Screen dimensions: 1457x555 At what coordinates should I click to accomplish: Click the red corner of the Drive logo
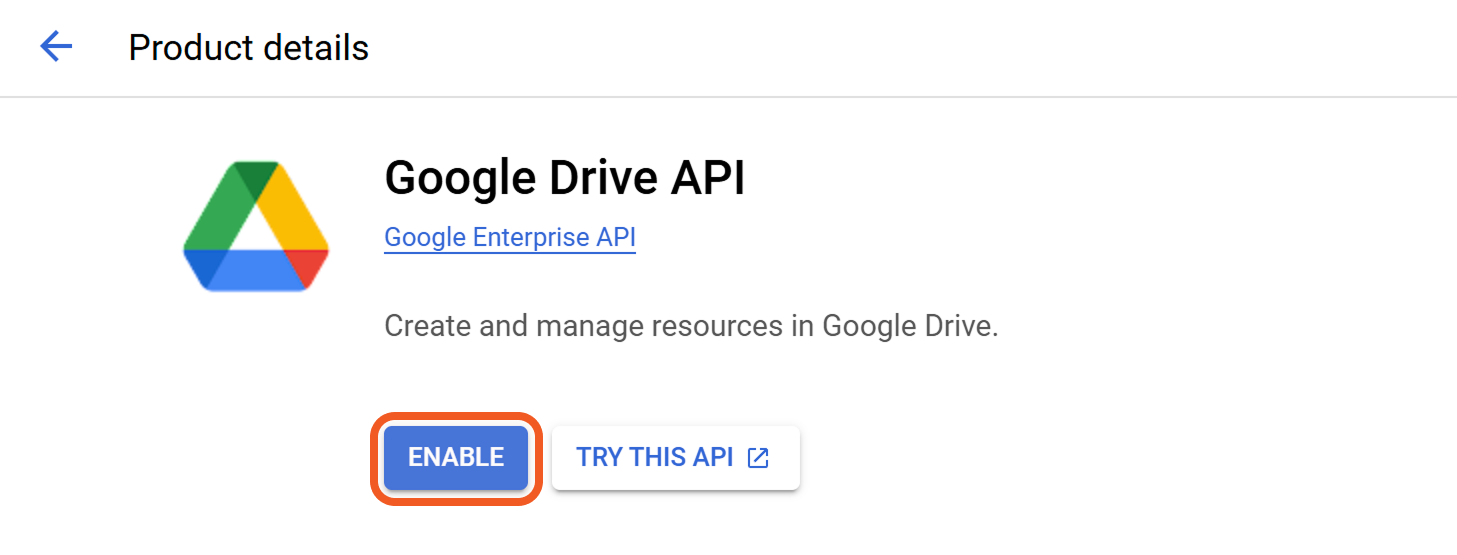pos(310,266)
